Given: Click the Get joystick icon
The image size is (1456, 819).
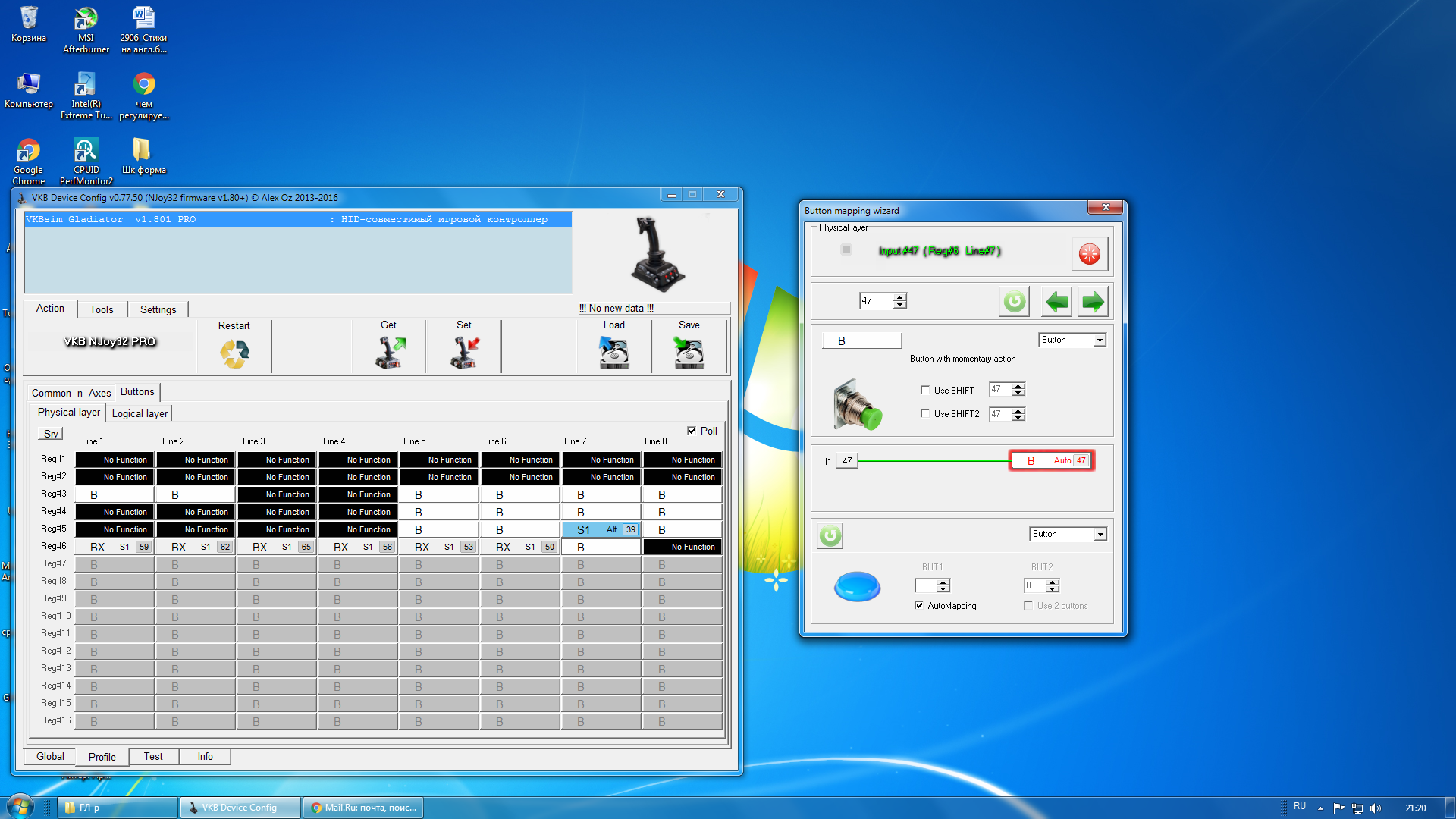Looking at the screenshot, I should [390, 353].
